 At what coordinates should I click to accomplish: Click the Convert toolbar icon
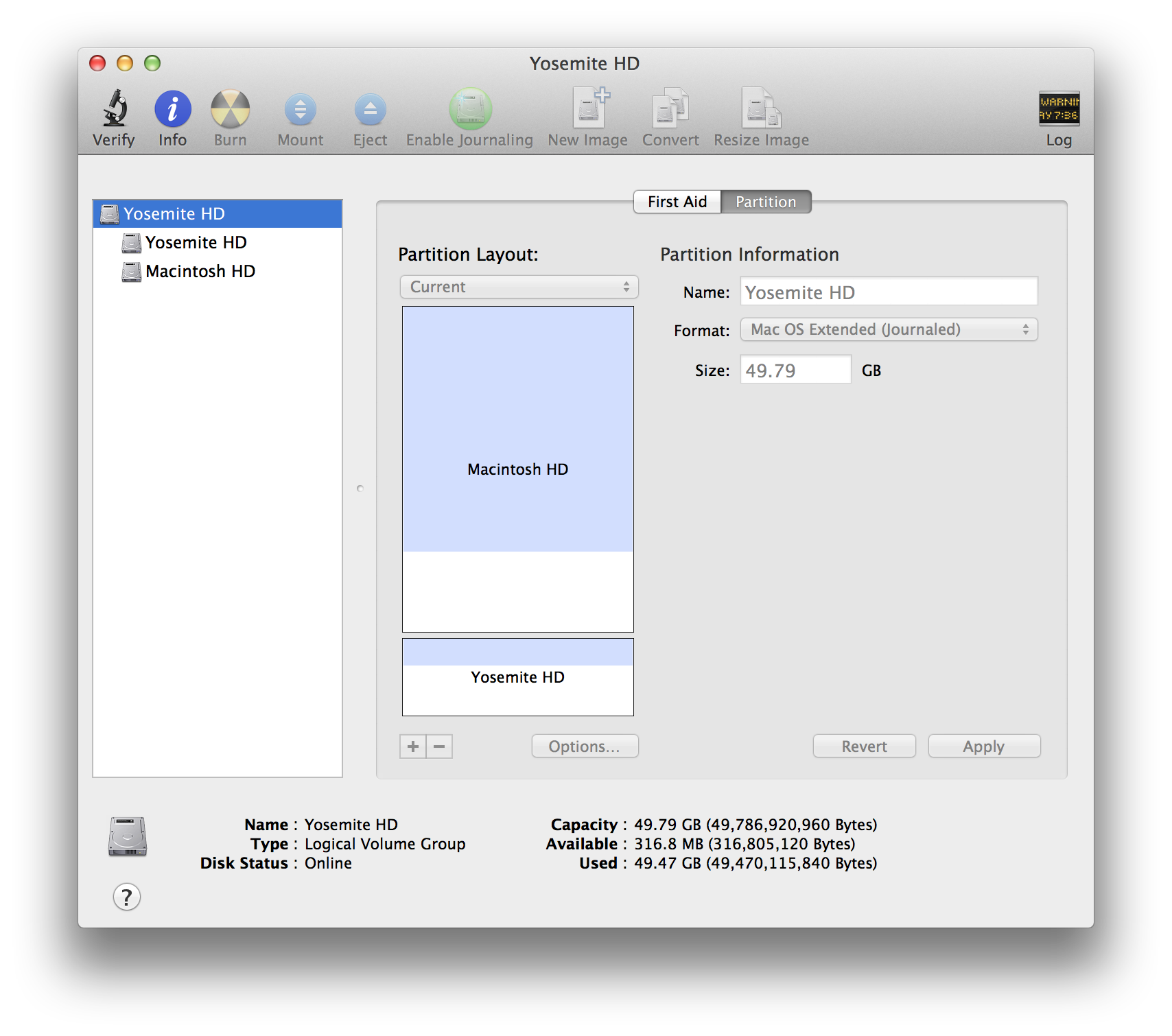point(670,108)
